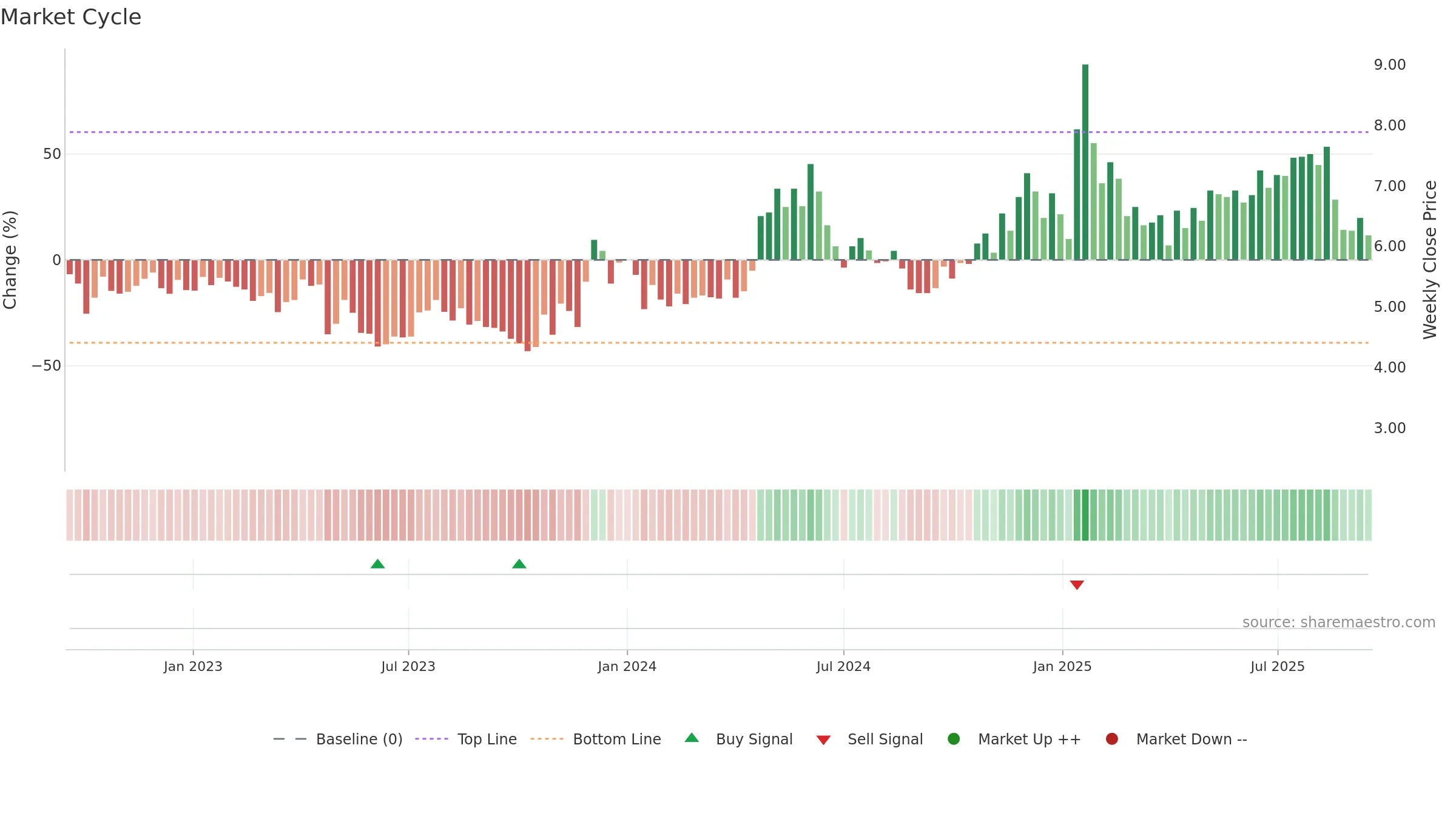
Task: Click the Jan 2025 axis label
Action: pyautogui.click(x=1062, y=667)
